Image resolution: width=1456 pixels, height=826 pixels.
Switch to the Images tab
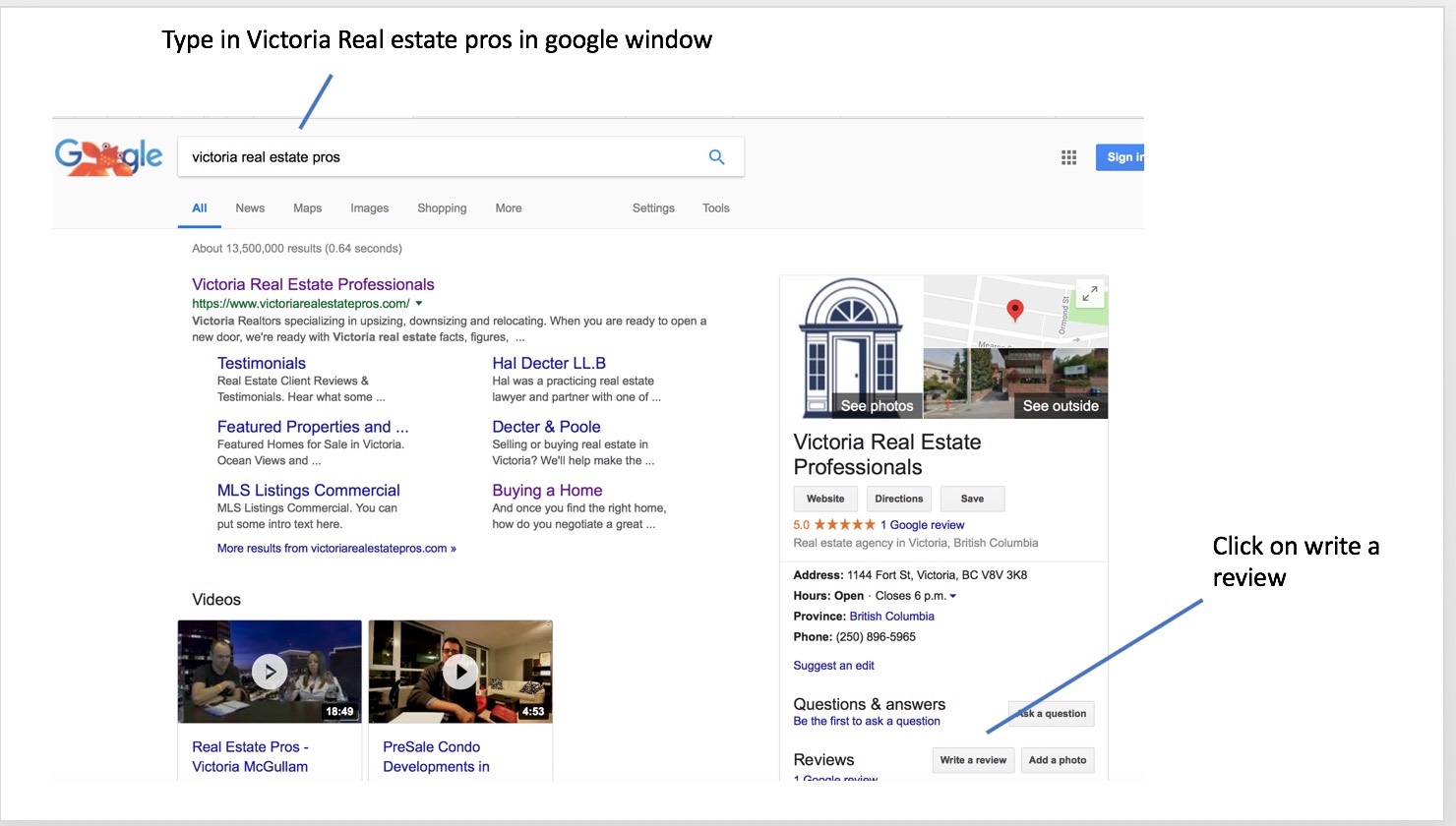[370, 208]
